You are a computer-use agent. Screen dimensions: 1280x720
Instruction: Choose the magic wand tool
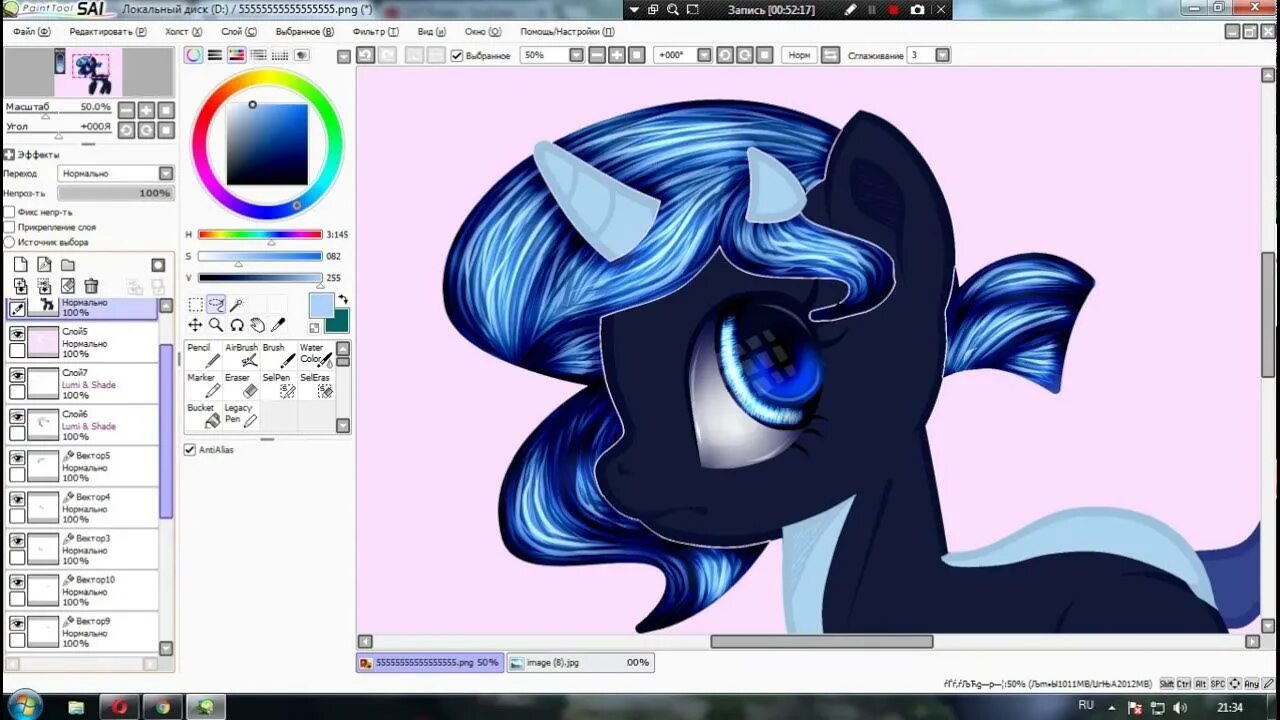point(237,305)
